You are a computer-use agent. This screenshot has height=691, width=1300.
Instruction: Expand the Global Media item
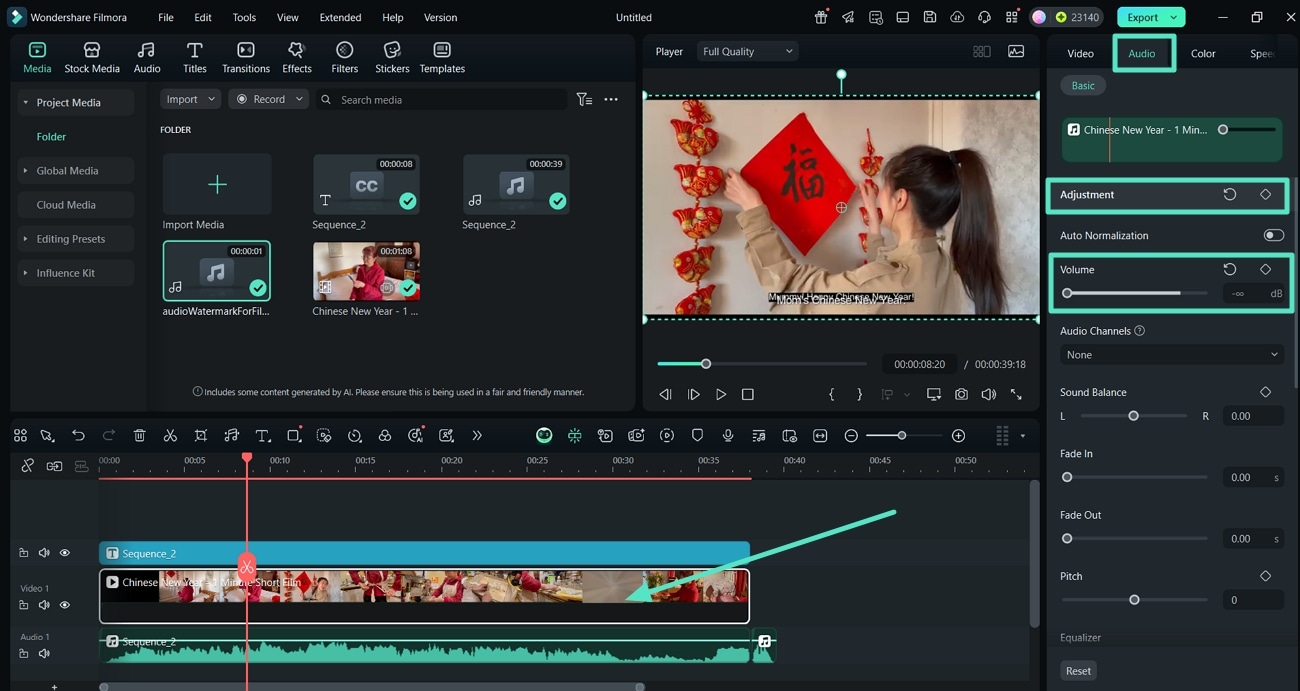tap(26, 171)
